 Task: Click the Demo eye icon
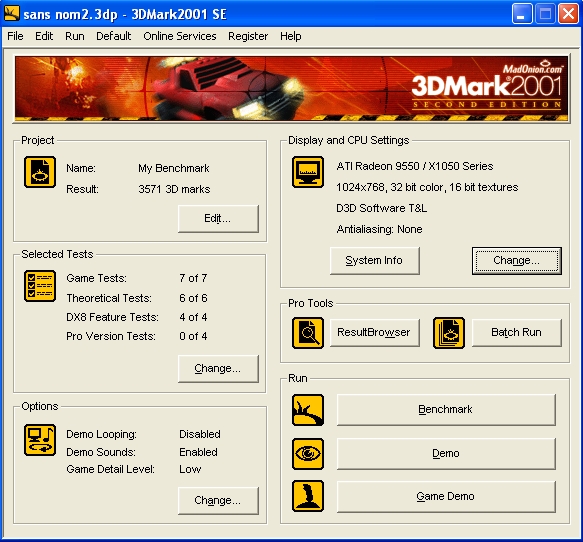(307, 454)
